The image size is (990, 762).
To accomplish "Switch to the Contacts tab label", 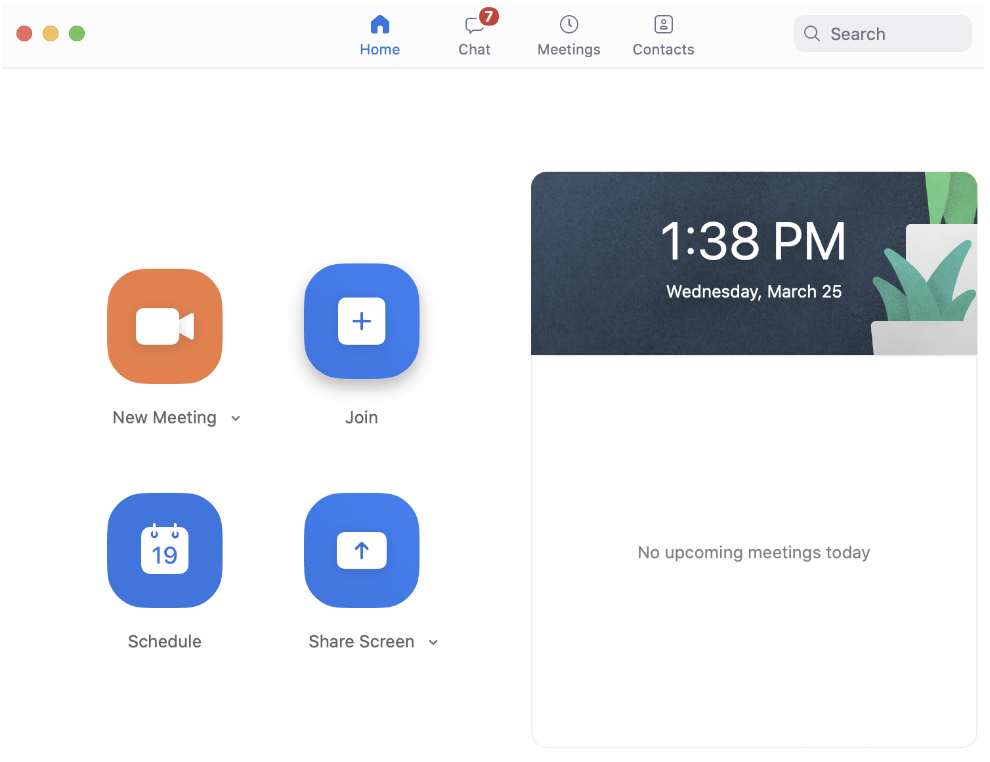I will (x=664, y=49).
